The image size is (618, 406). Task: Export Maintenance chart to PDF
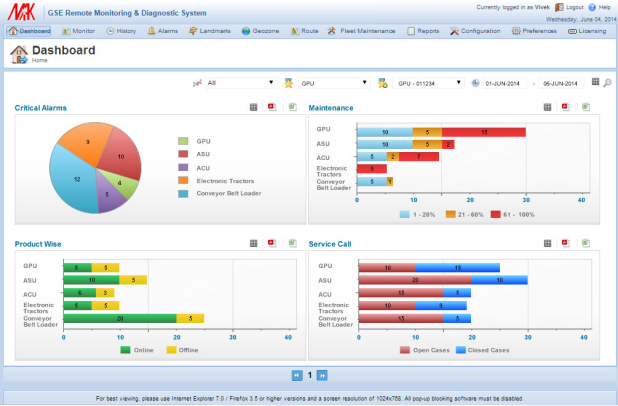point(566,107)
